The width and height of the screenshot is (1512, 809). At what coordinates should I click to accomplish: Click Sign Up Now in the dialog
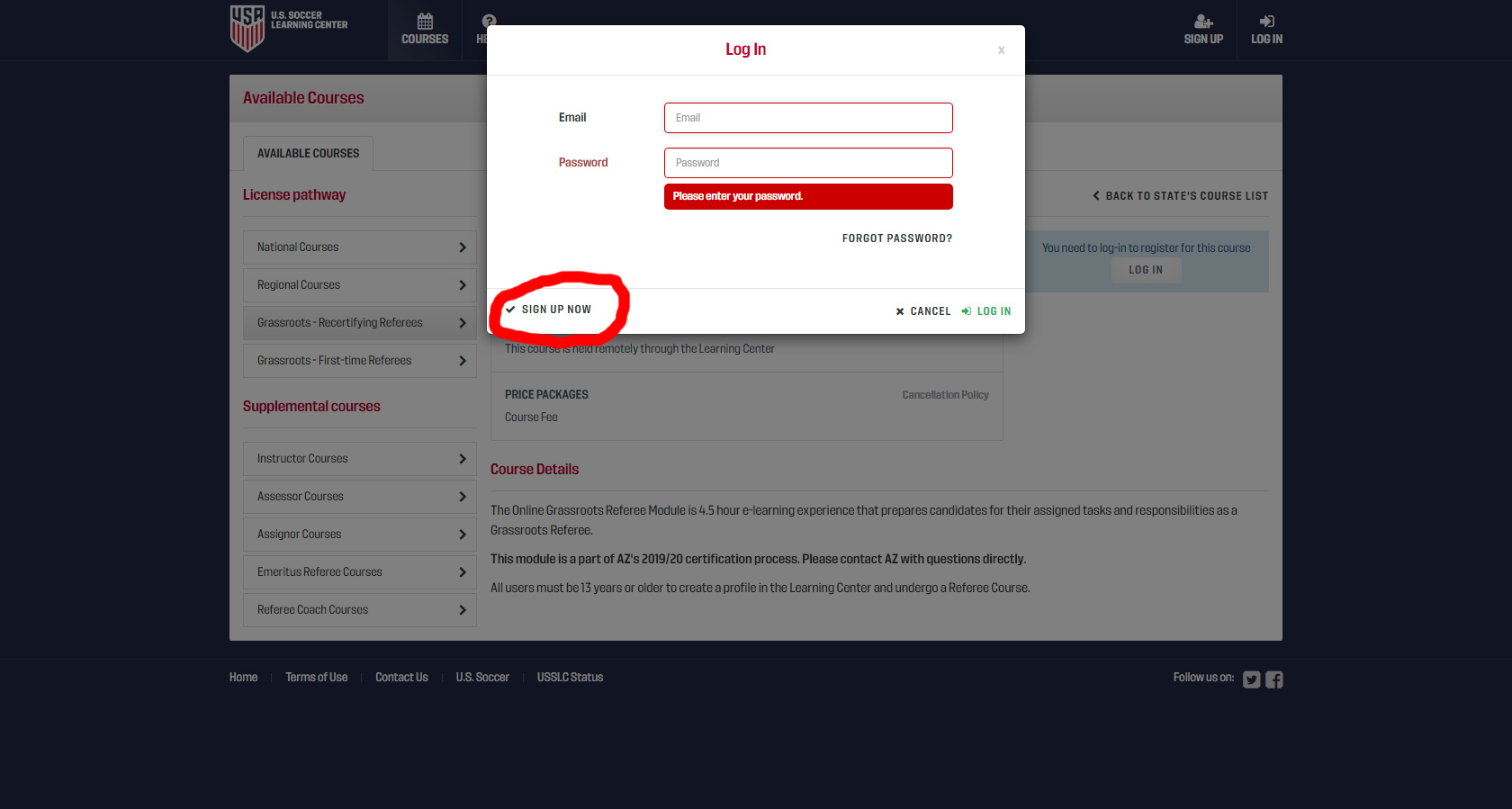548,310
